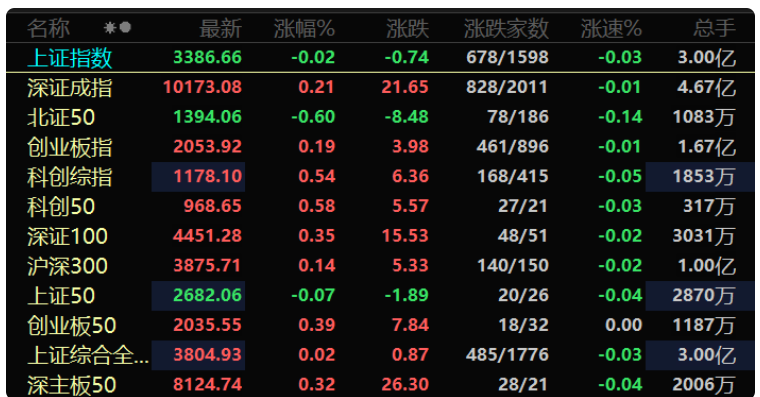Sort by the 涨跌 column header
This screenshot has width=760, height=397.
pyautogui.click(x=408, y=28)
